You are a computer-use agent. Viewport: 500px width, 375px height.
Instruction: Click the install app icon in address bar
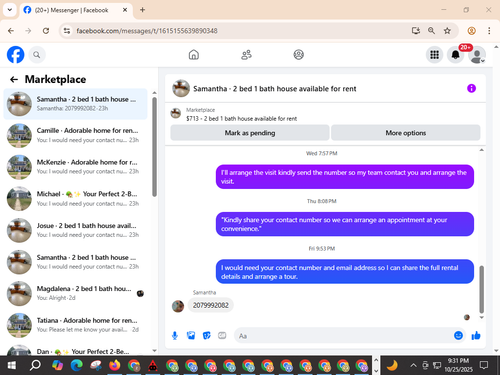(415, 31)
